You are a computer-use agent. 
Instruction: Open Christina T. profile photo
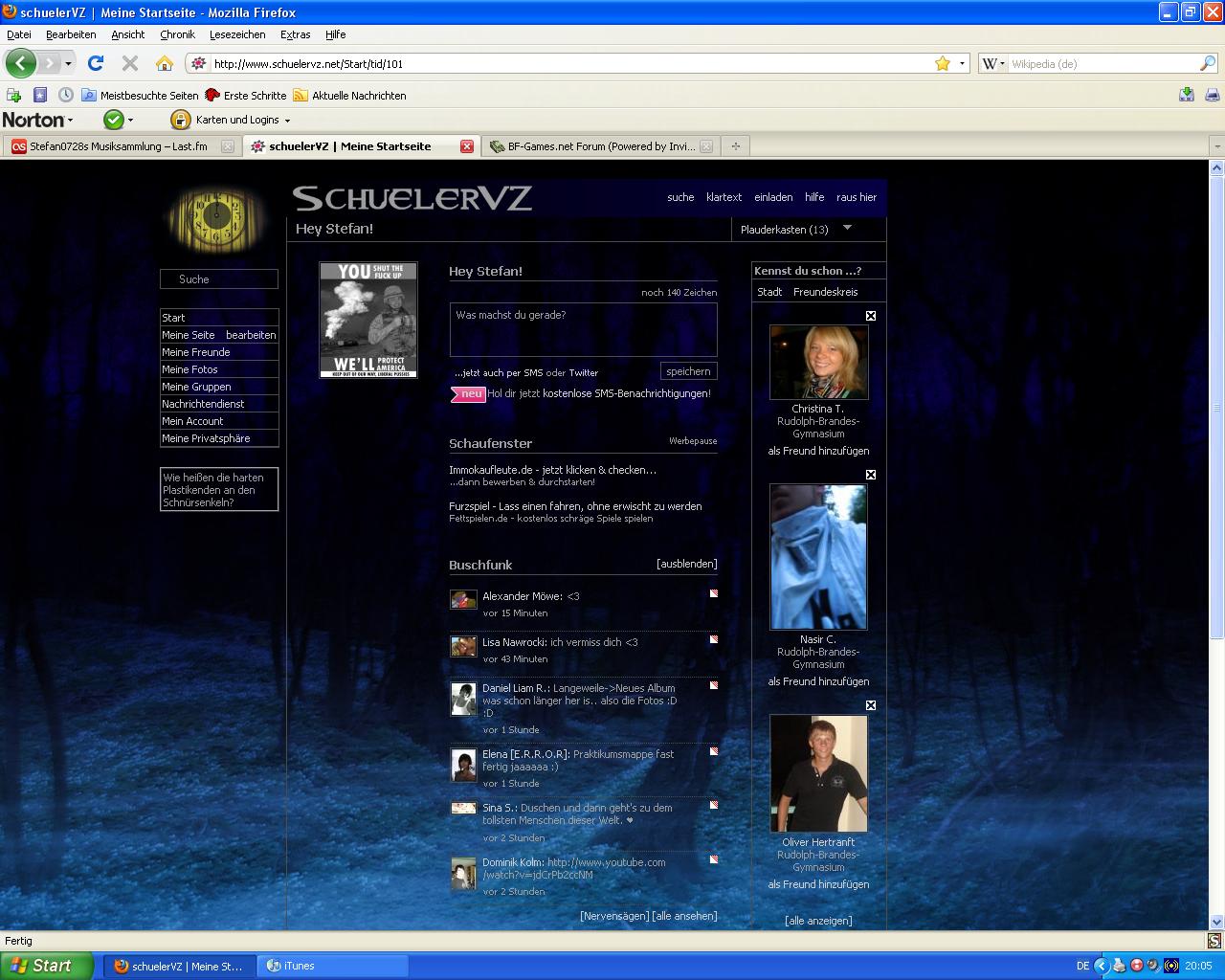819,362
